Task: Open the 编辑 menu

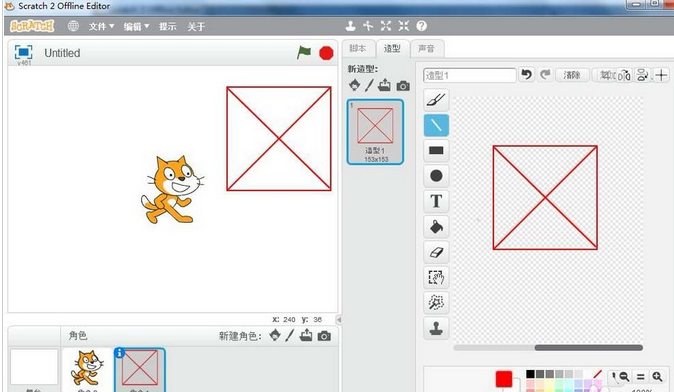Action: (x=136, y=27)
